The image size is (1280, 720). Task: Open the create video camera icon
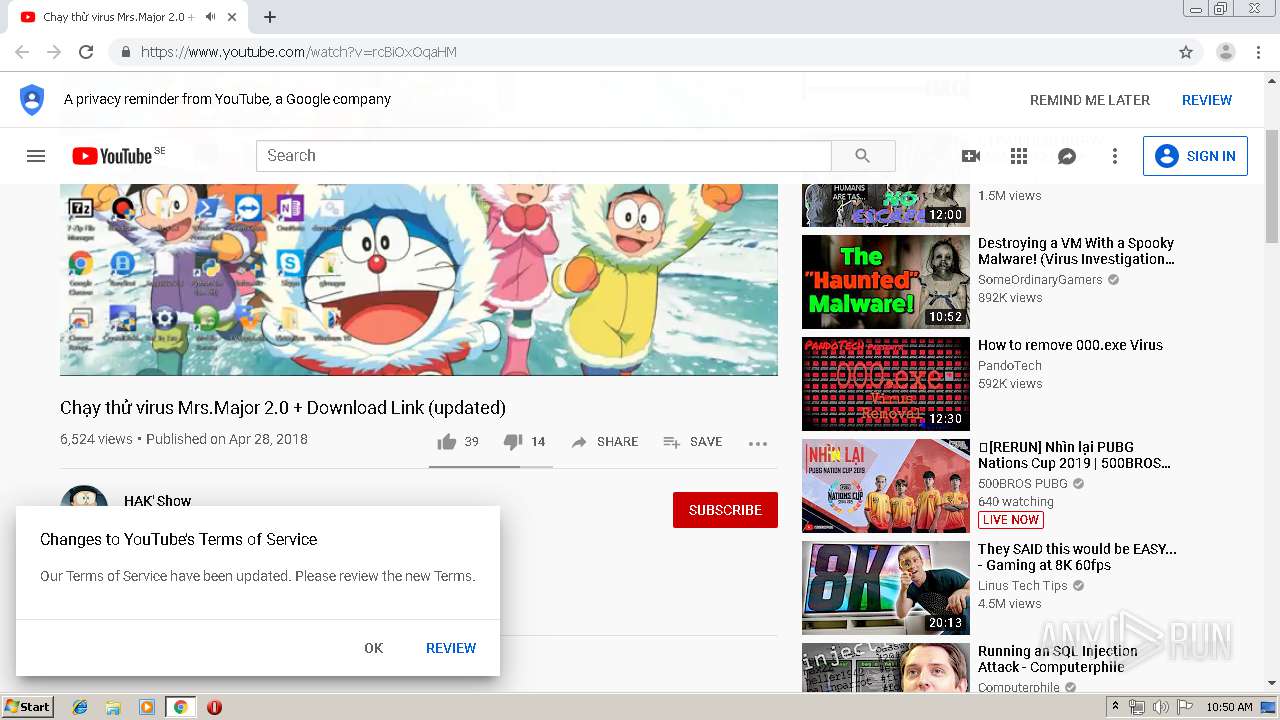coord(970,156)
